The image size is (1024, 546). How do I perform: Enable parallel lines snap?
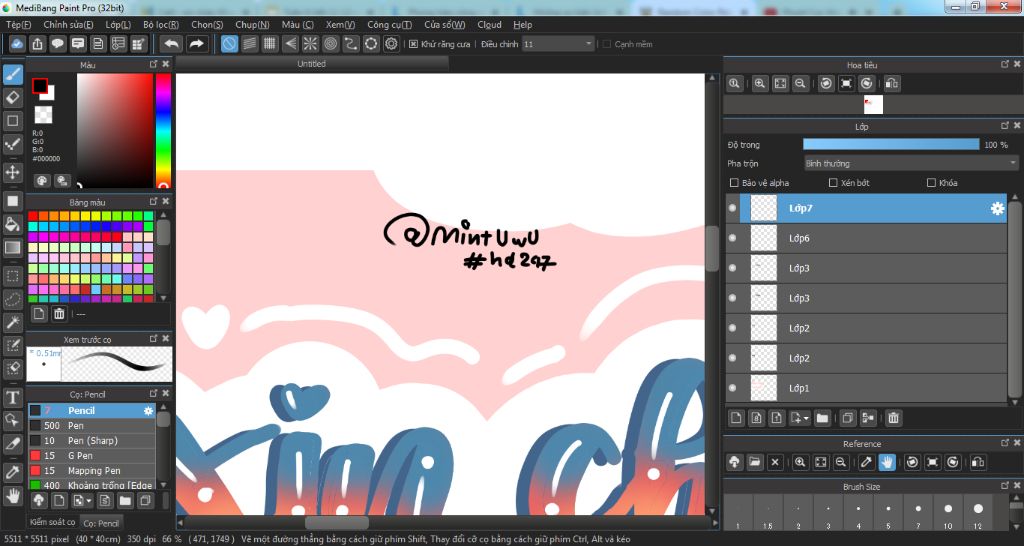[x=249, y=44]
